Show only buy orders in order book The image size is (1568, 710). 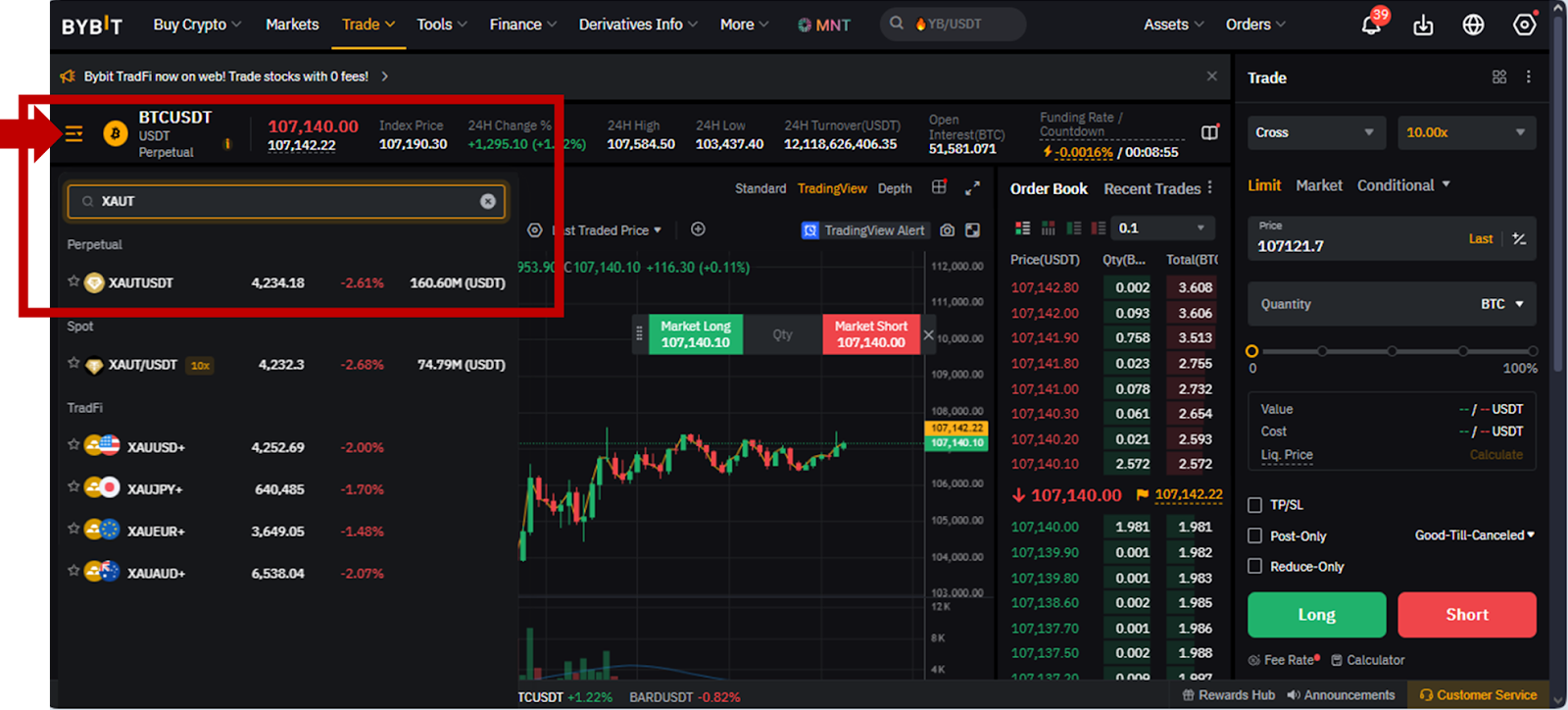coord(1073,228)
